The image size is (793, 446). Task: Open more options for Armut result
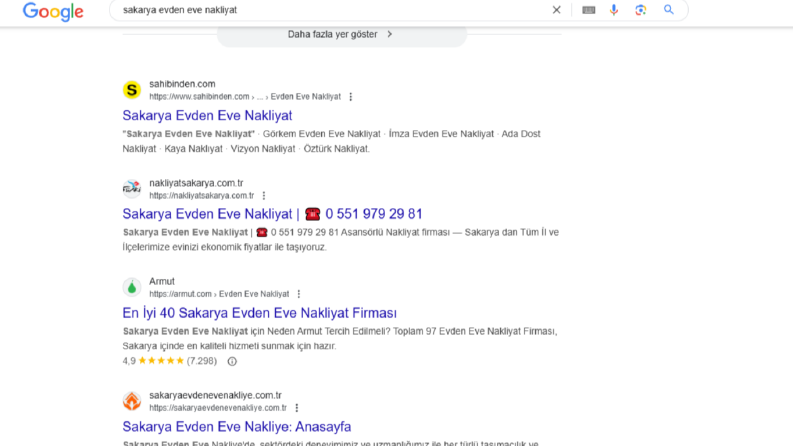coord(299,294)
